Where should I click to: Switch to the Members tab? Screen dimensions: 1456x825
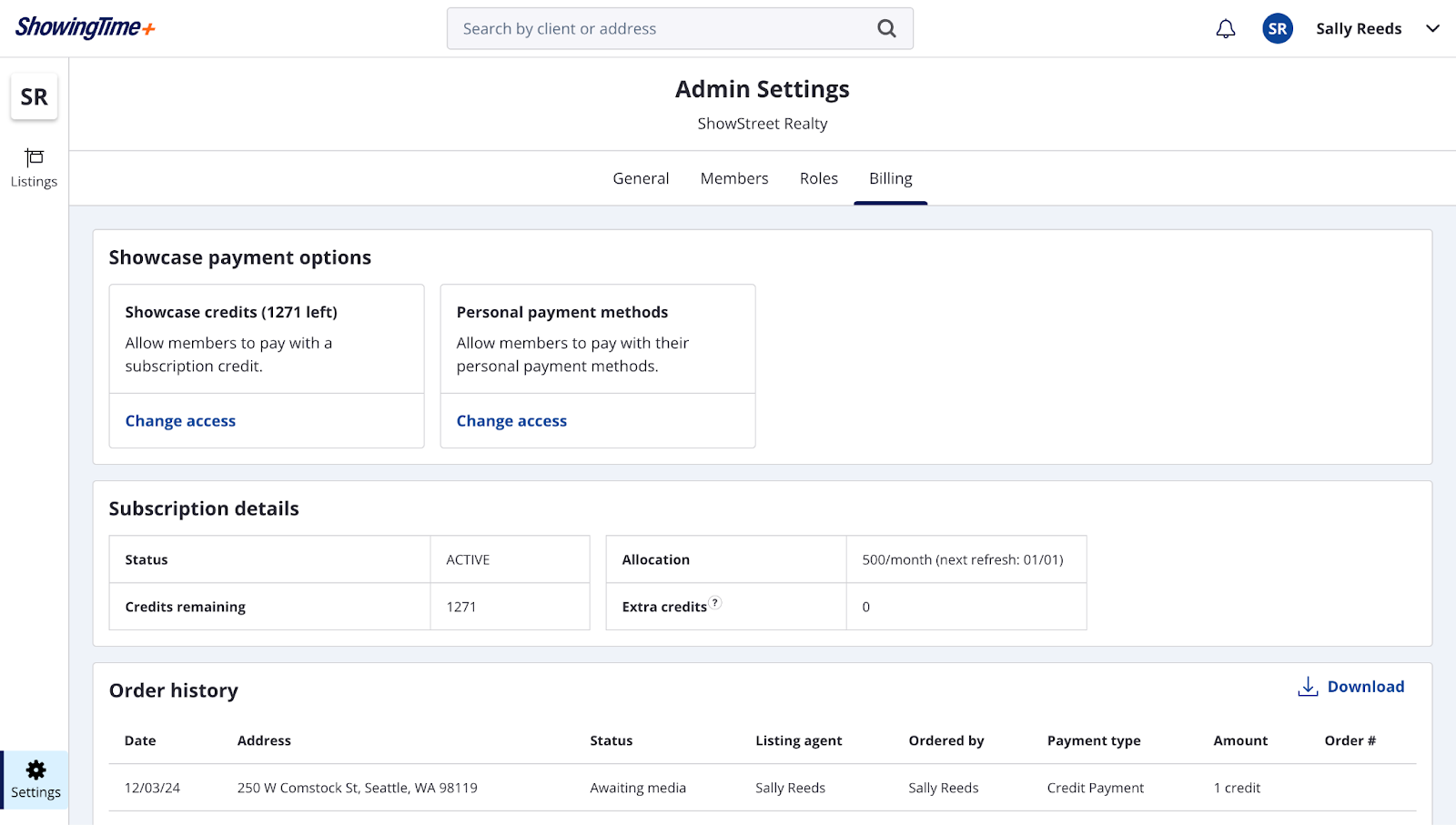pyautogui.click(x=734, y=178)
